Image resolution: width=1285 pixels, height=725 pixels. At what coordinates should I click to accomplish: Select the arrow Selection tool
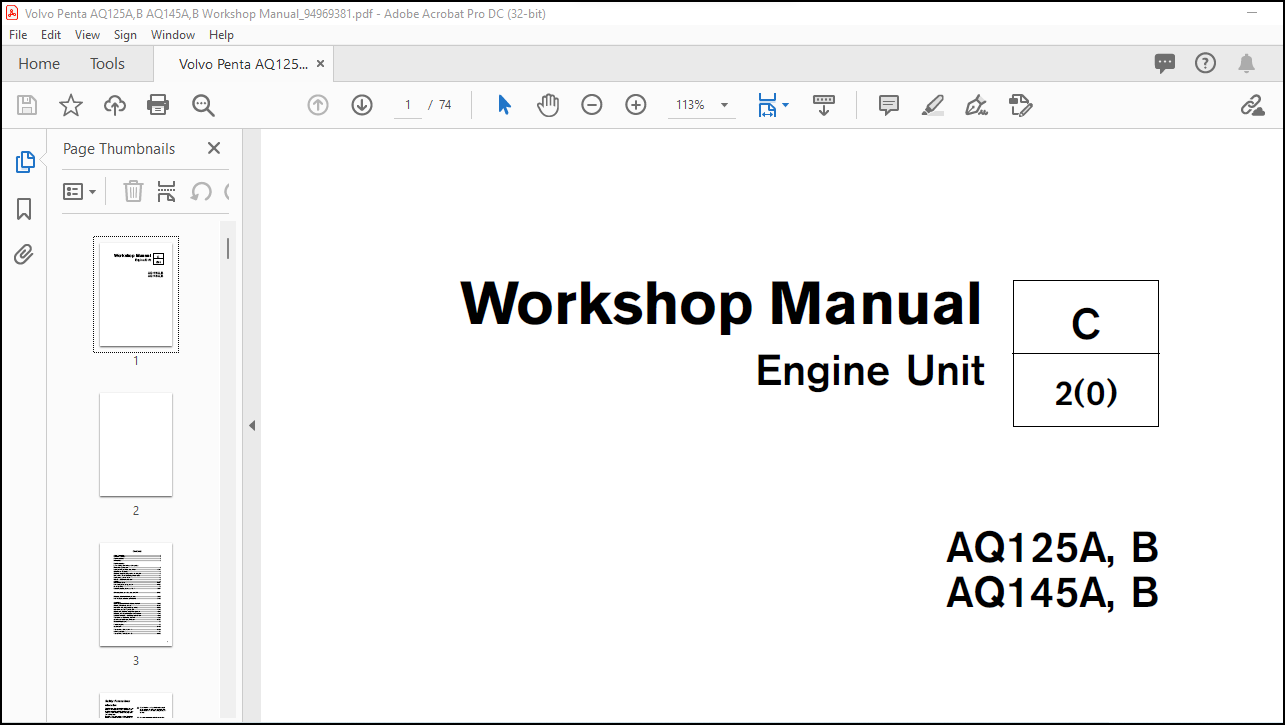[x=504, y=105]
